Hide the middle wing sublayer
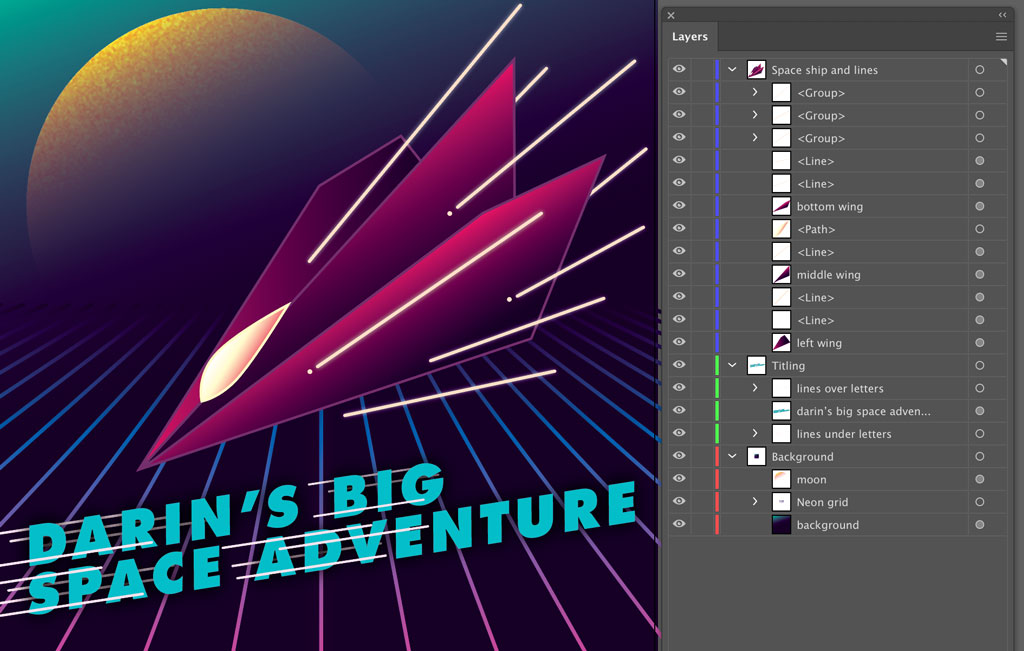Screen dimensions: 1024x651 (x=679, y=274)
